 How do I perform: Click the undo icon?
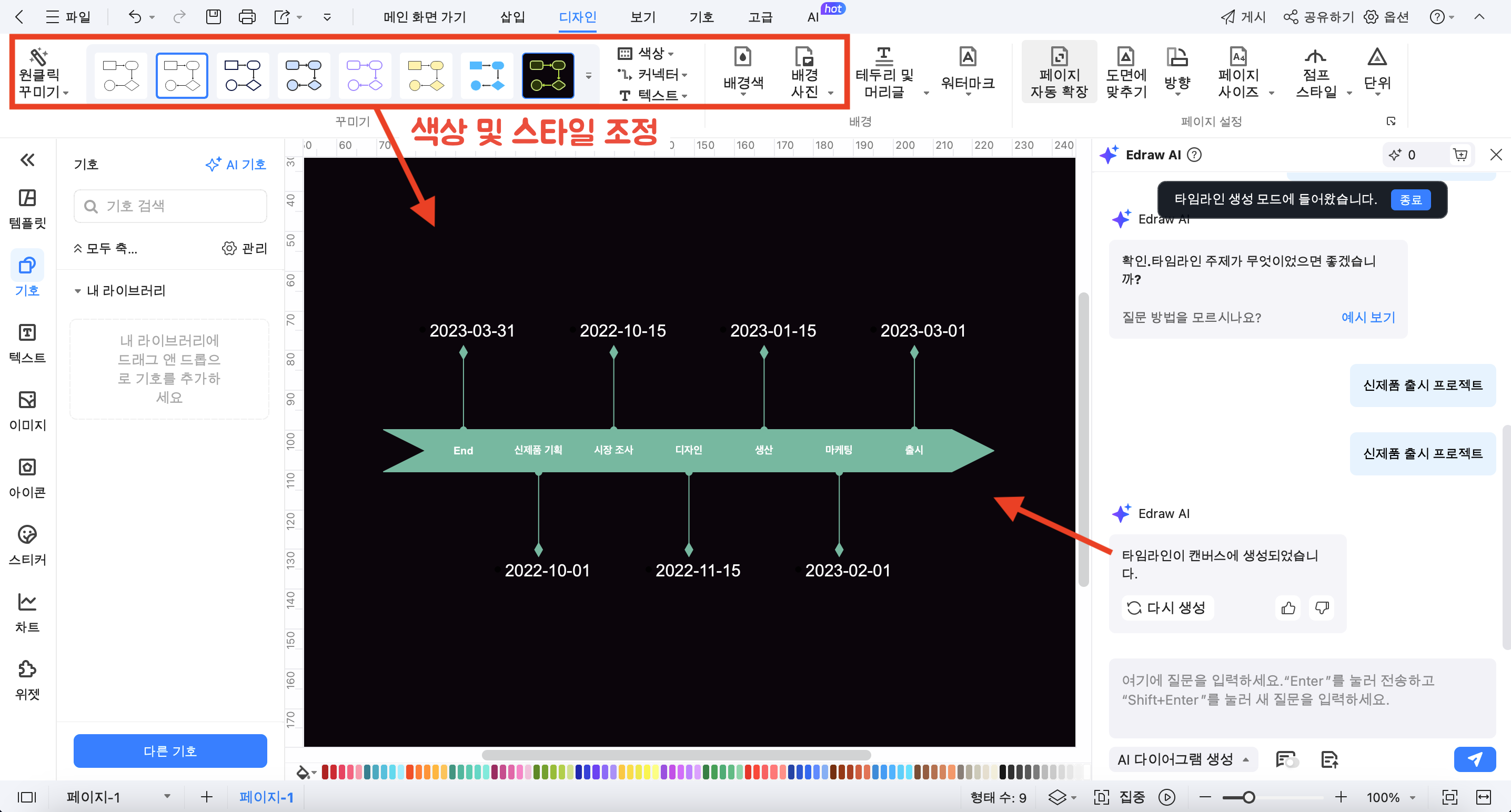135,16
